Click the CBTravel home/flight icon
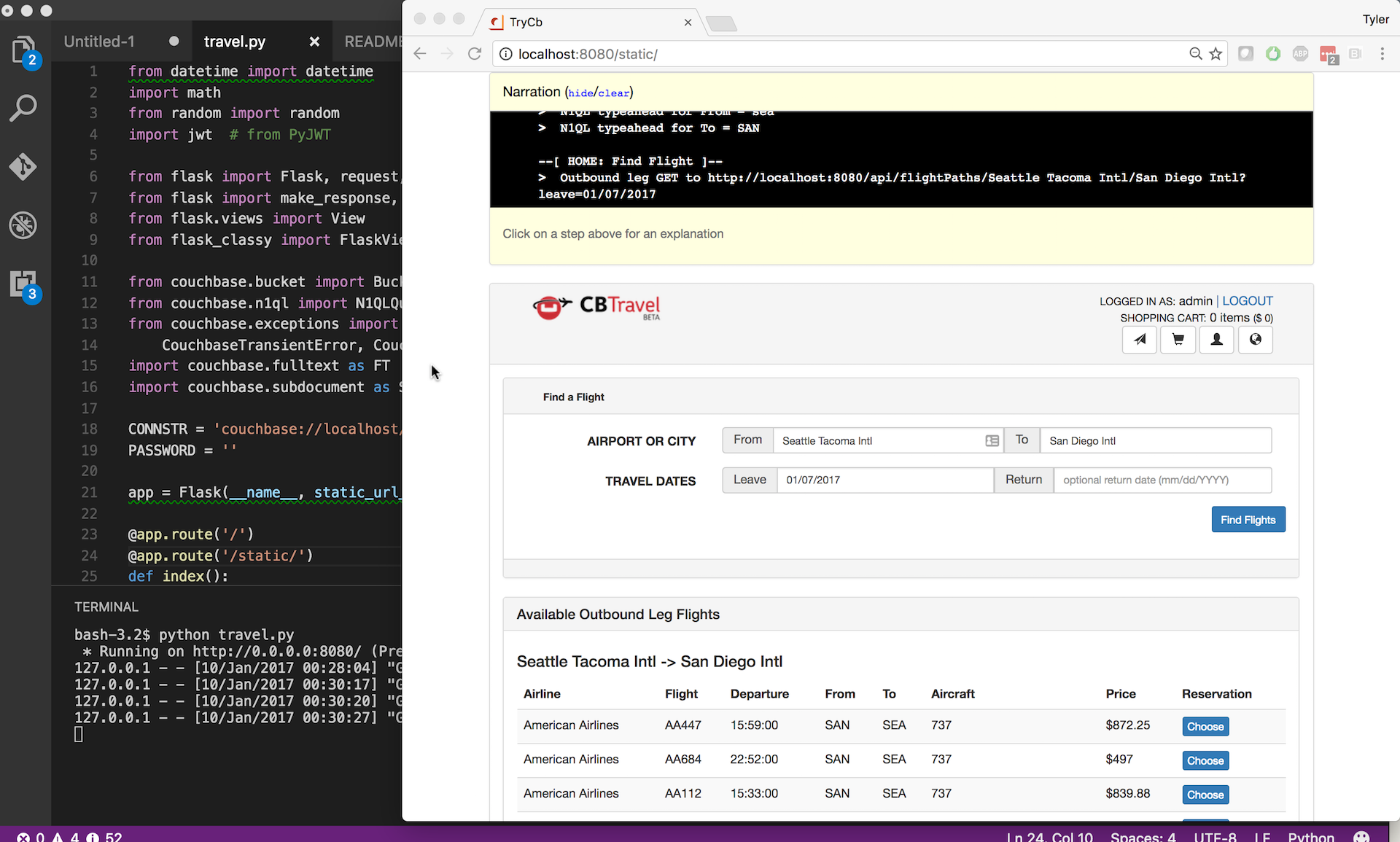This screenshot has width=1400, height=842. (1139, 339)
